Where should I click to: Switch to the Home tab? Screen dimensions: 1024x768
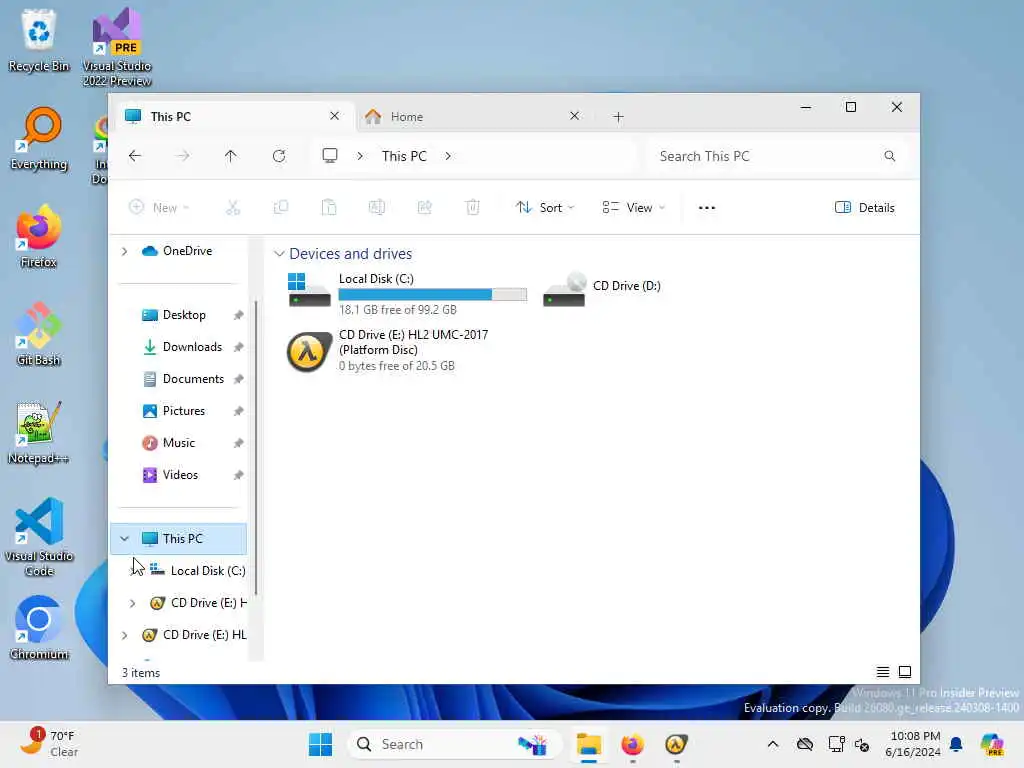pyautogui.click(x=473, y=116)
